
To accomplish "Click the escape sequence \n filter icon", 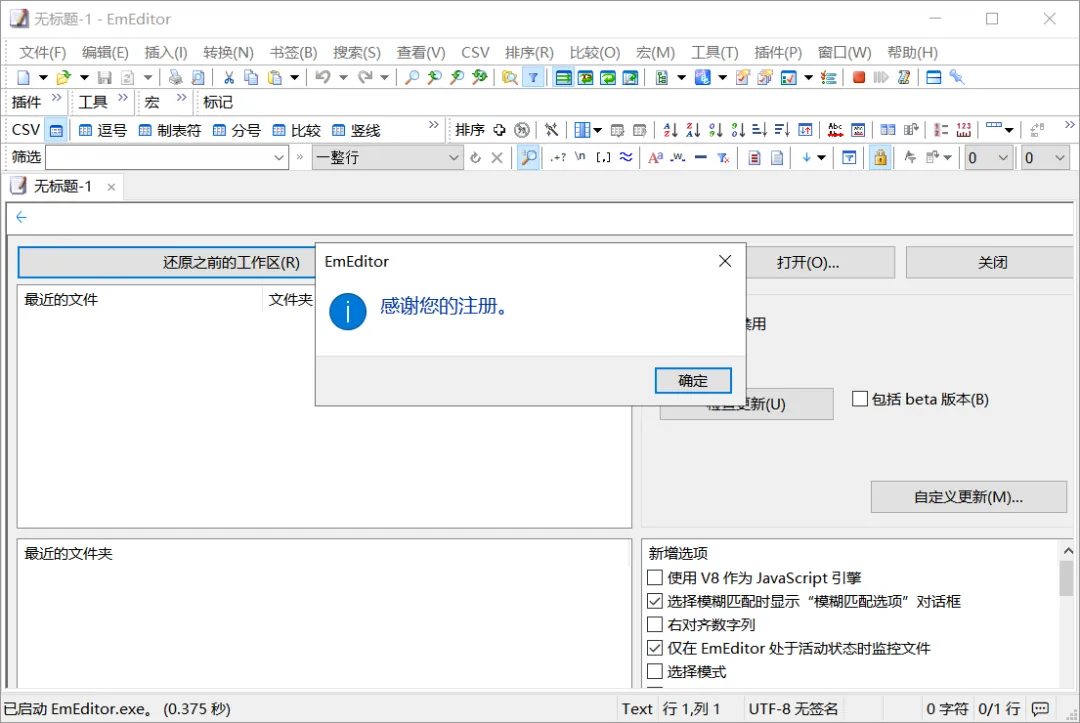I will pos(581,158).
